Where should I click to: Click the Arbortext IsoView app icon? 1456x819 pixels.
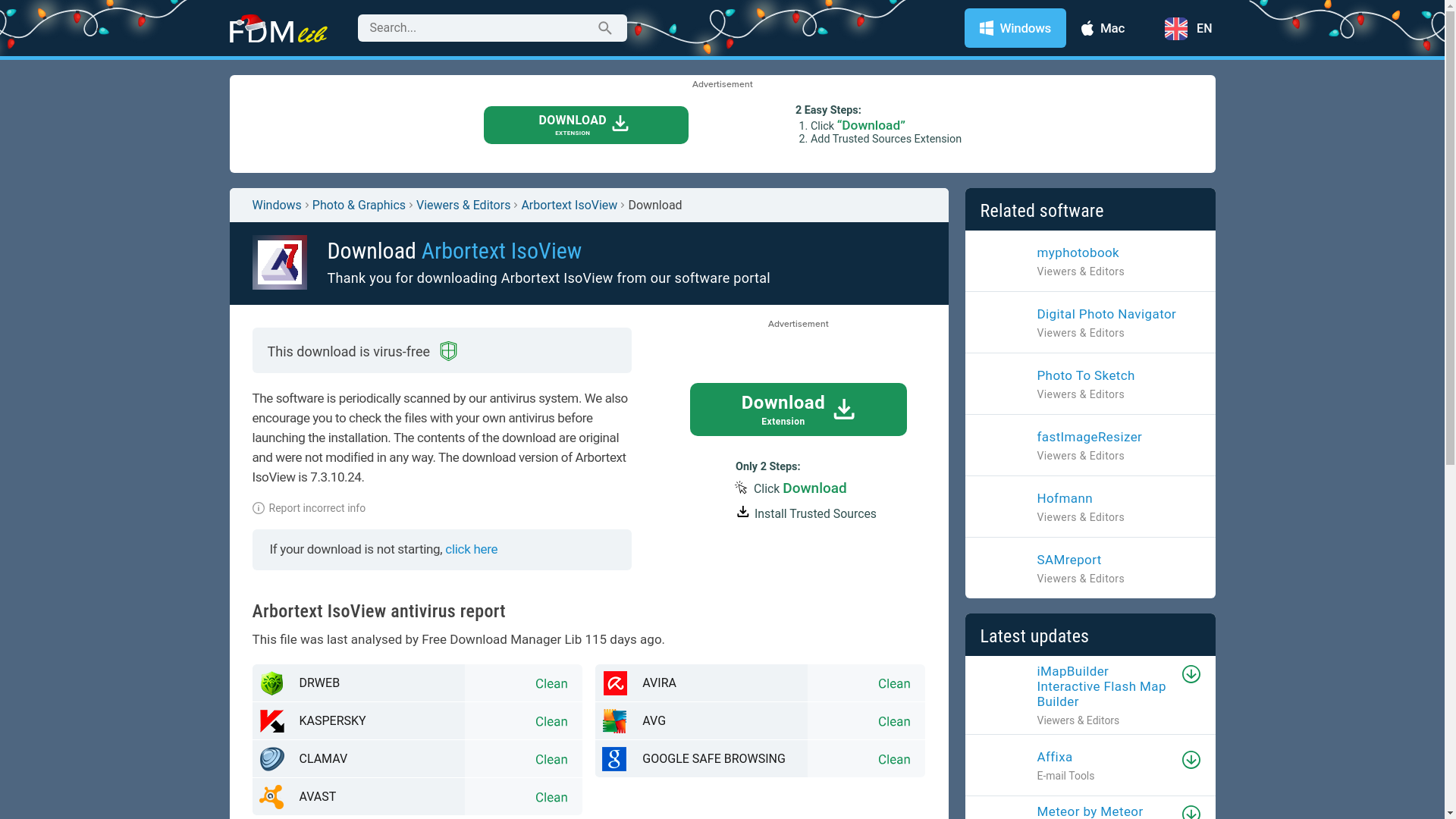279,262
